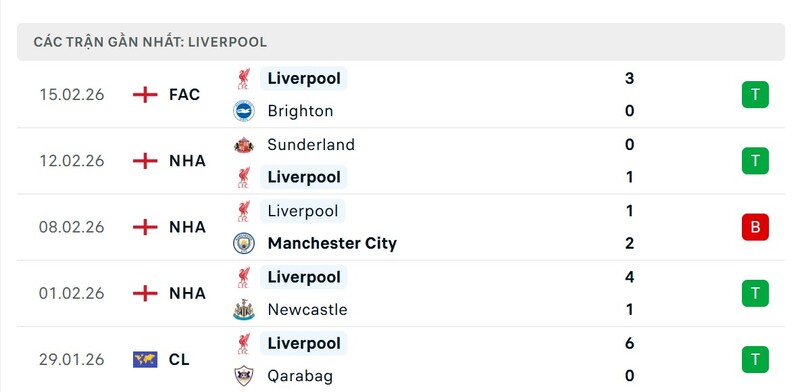Open the Brighton team link
Screen dimensions: 800x392
(x=300, y=111)
